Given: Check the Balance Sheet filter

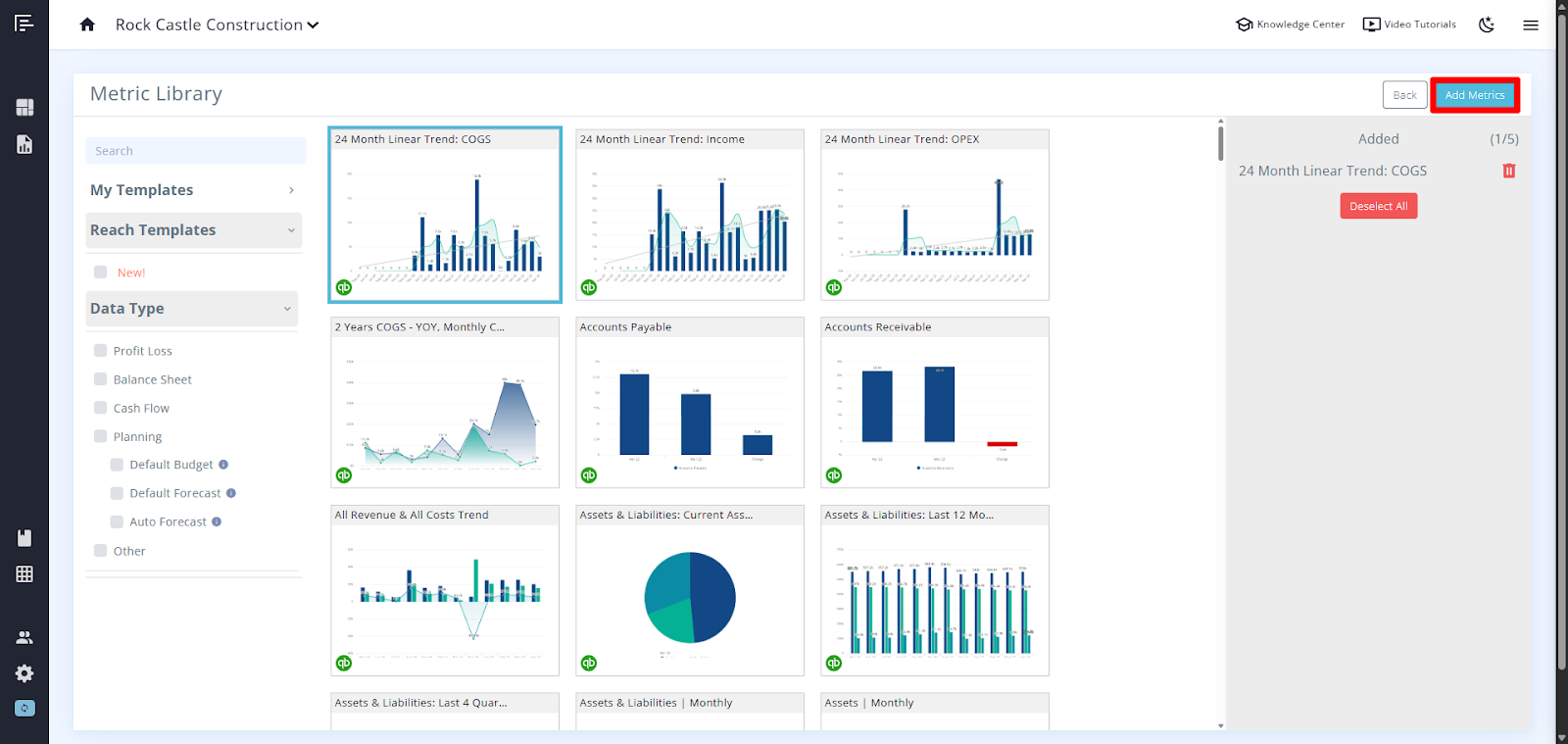Looking at the screenshot, I should [x=100, y=378].
